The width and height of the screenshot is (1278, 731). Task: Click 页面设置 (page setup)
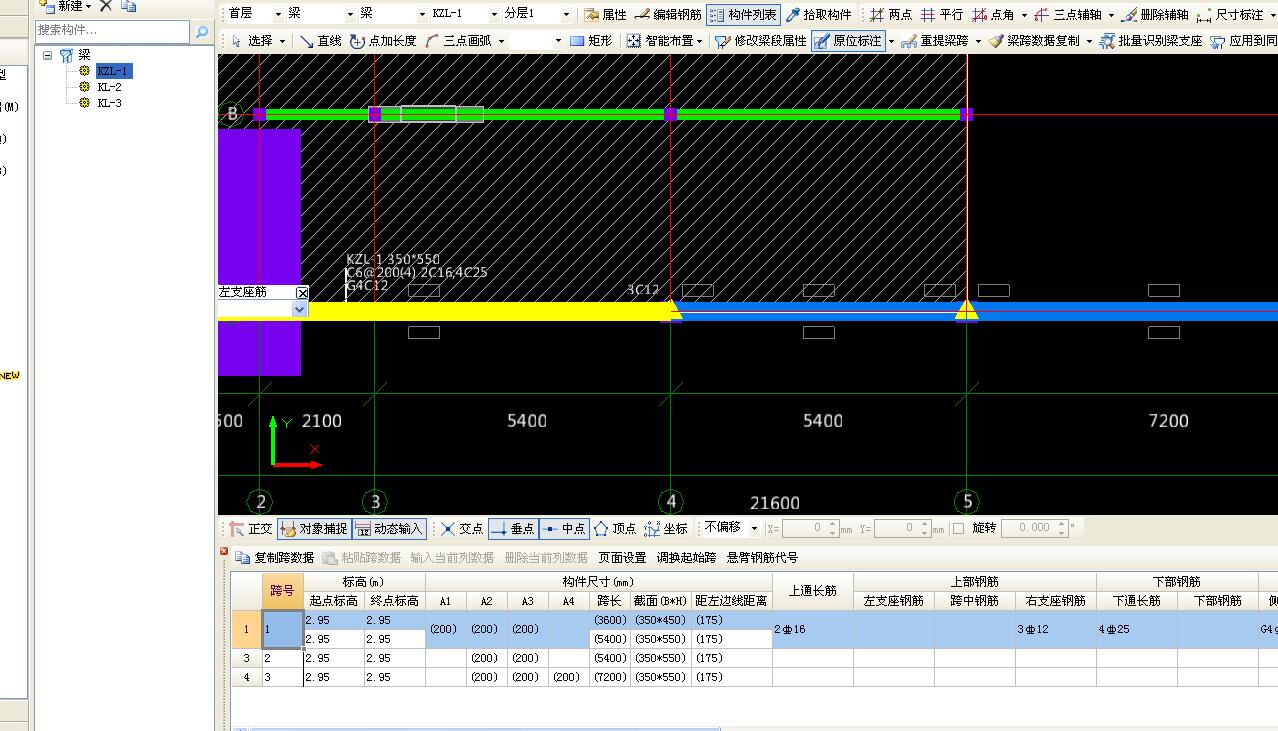tap(622, 558)
